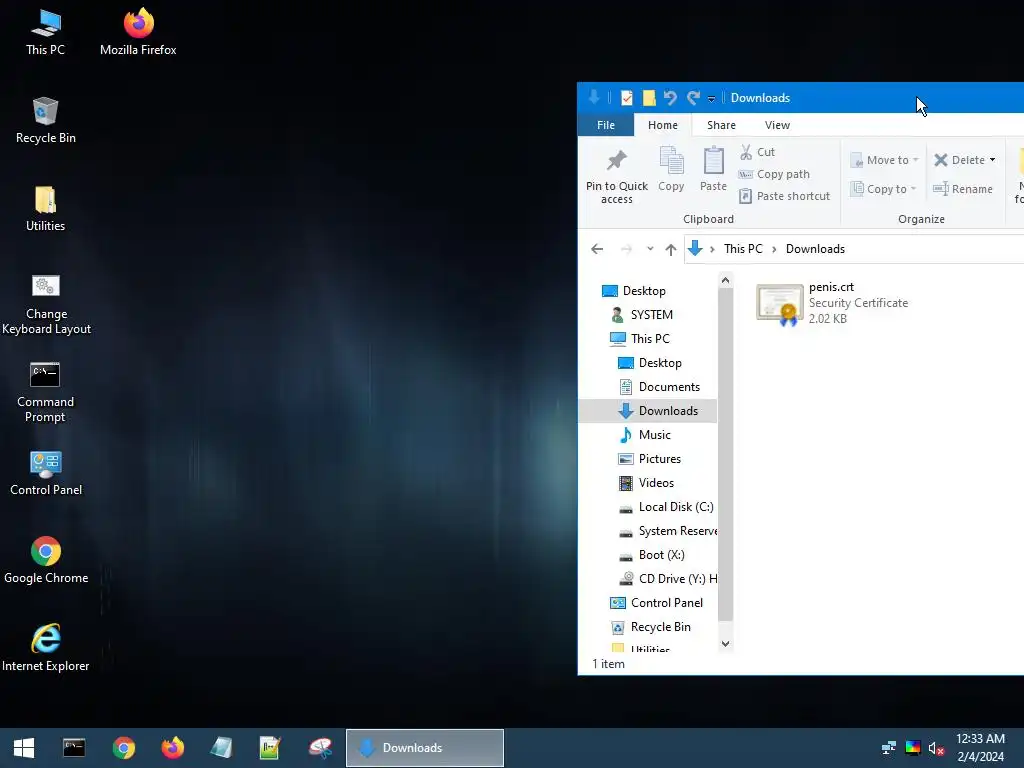Click the Downloads taskbar button
The width and height of the screenshot is (1024, 768).
(x=424, y=748)
